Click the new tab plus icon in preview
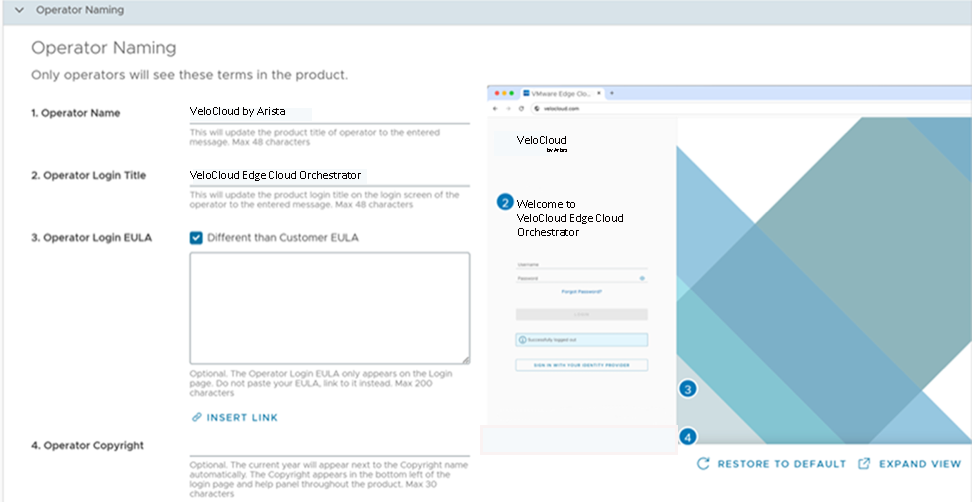Screen dimensions: 972x502 [612, 93]
